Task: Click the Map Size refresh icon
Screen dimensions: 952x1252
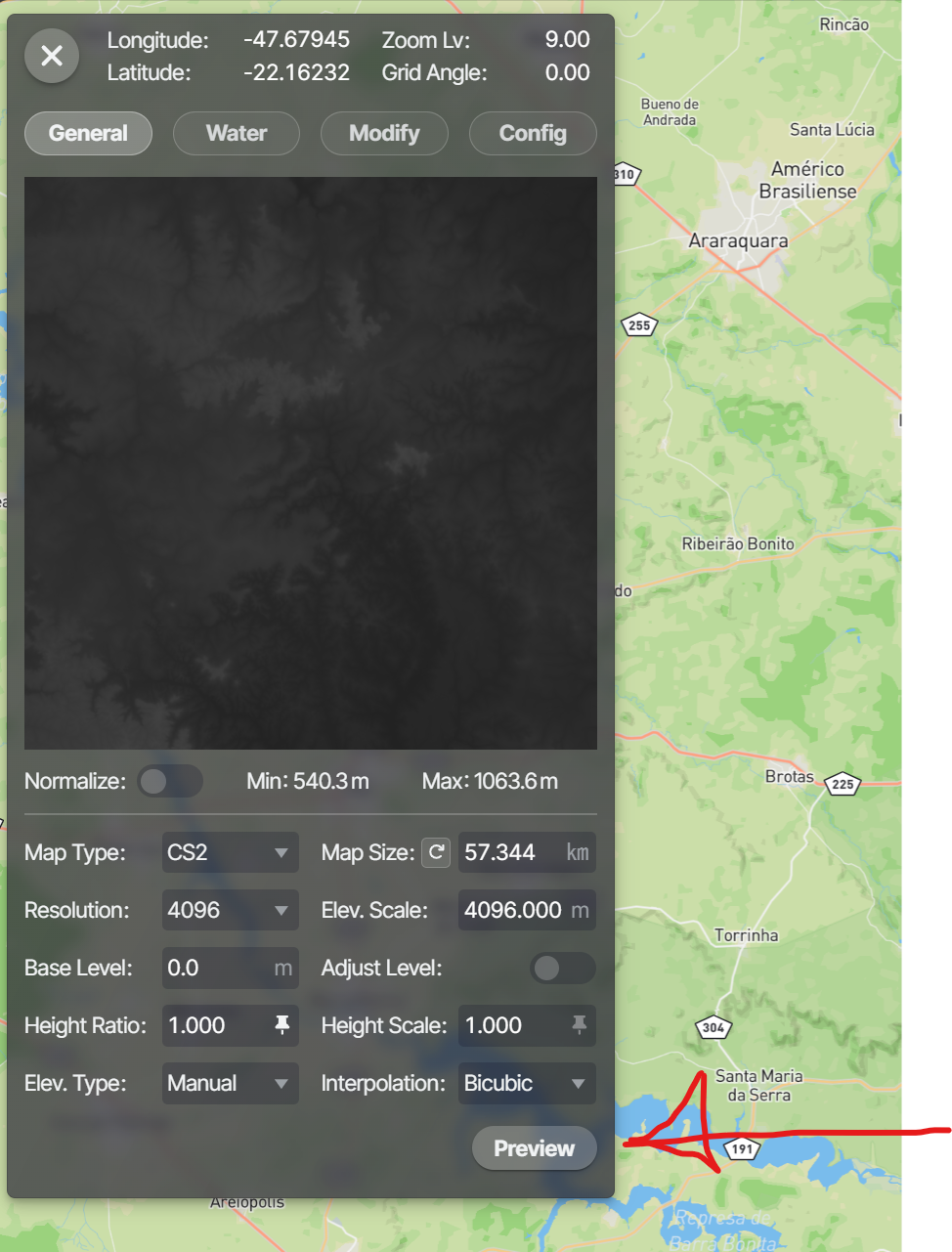Action: (436, 852)
